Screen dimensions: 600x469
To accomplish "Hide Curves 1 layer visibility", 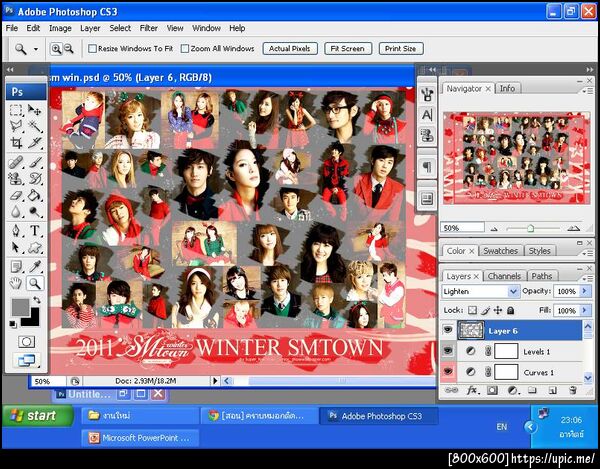I will click(447, 372).
